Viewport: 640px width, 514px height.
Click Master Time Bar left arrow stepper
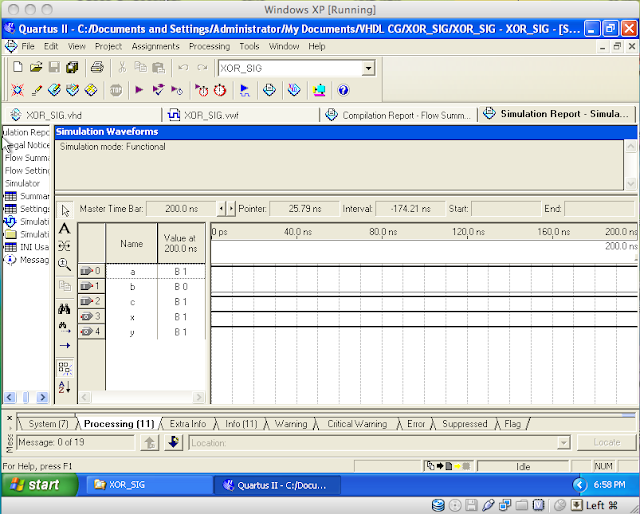(222, 209)
